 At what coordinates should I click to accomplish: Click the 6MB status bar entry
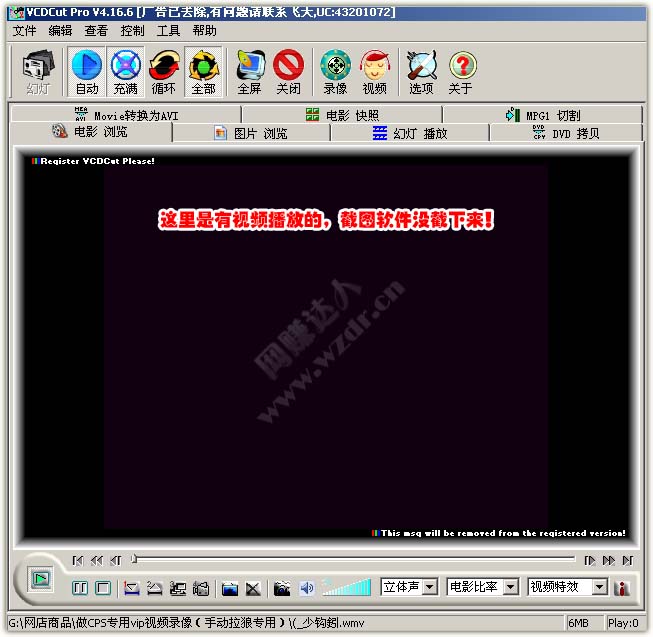[579, 623]
